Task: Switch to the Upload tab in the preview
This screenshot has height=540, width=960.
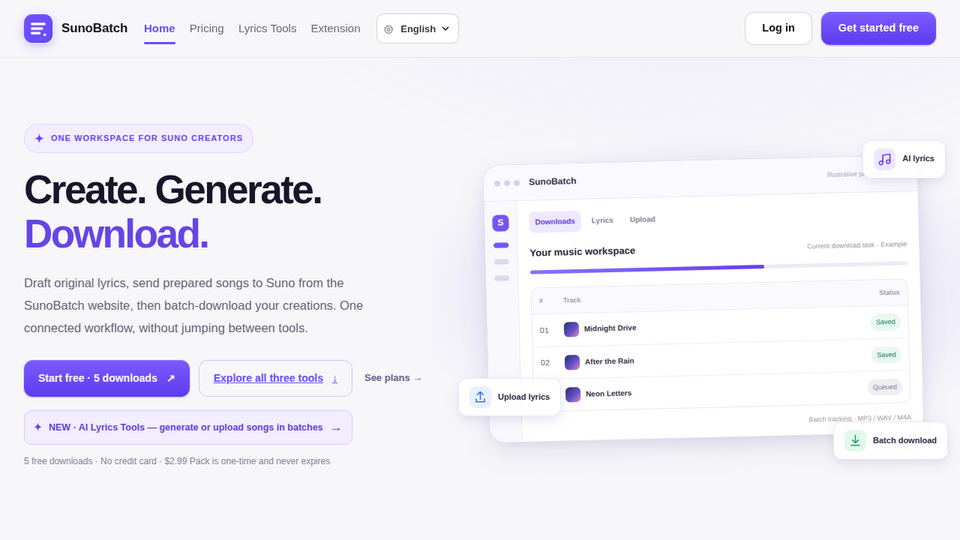Action: pos(642,219)
